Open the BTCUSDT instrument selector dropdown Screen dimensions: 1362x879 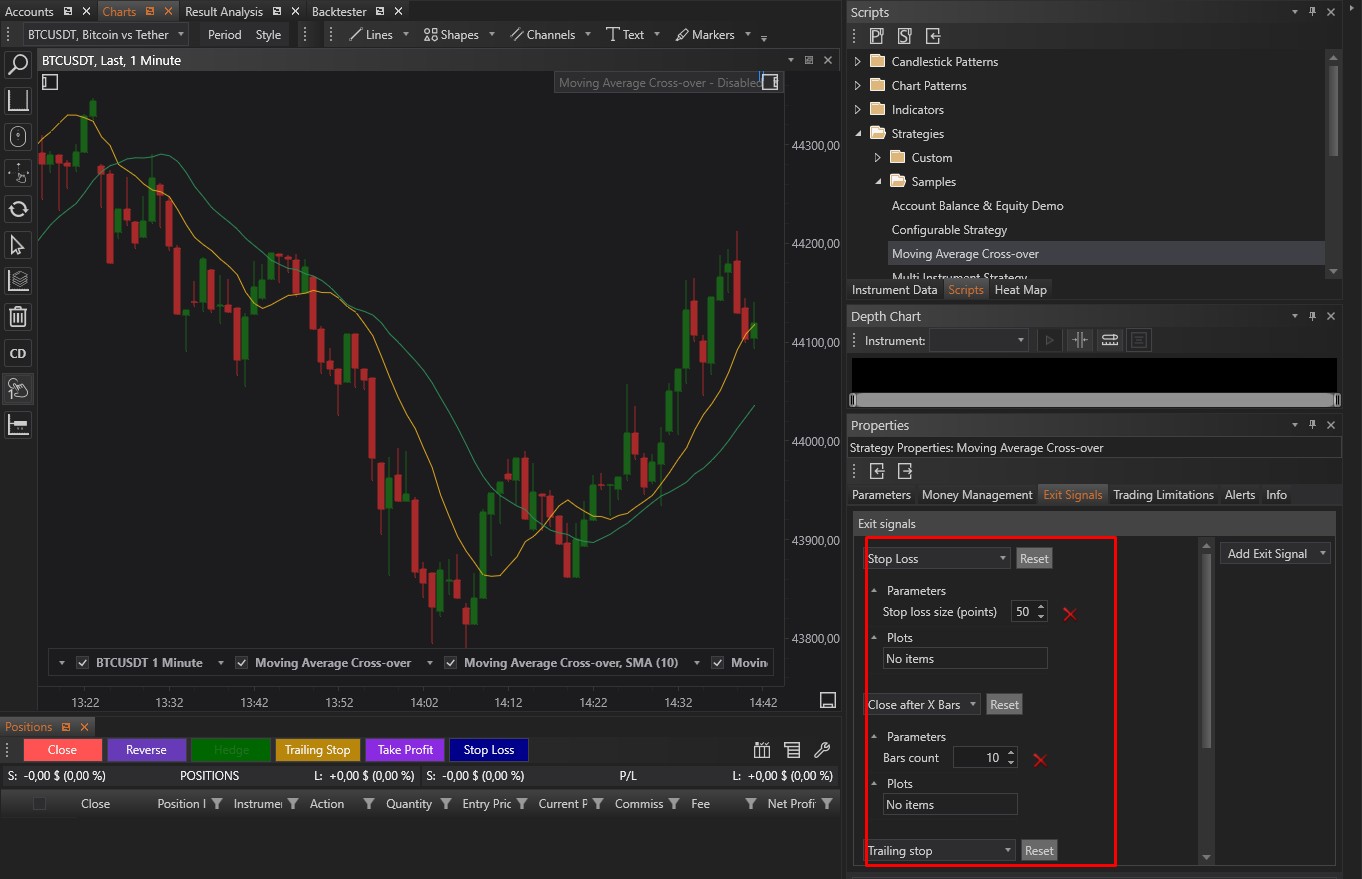pyautogui.click(x=105, y=35)
